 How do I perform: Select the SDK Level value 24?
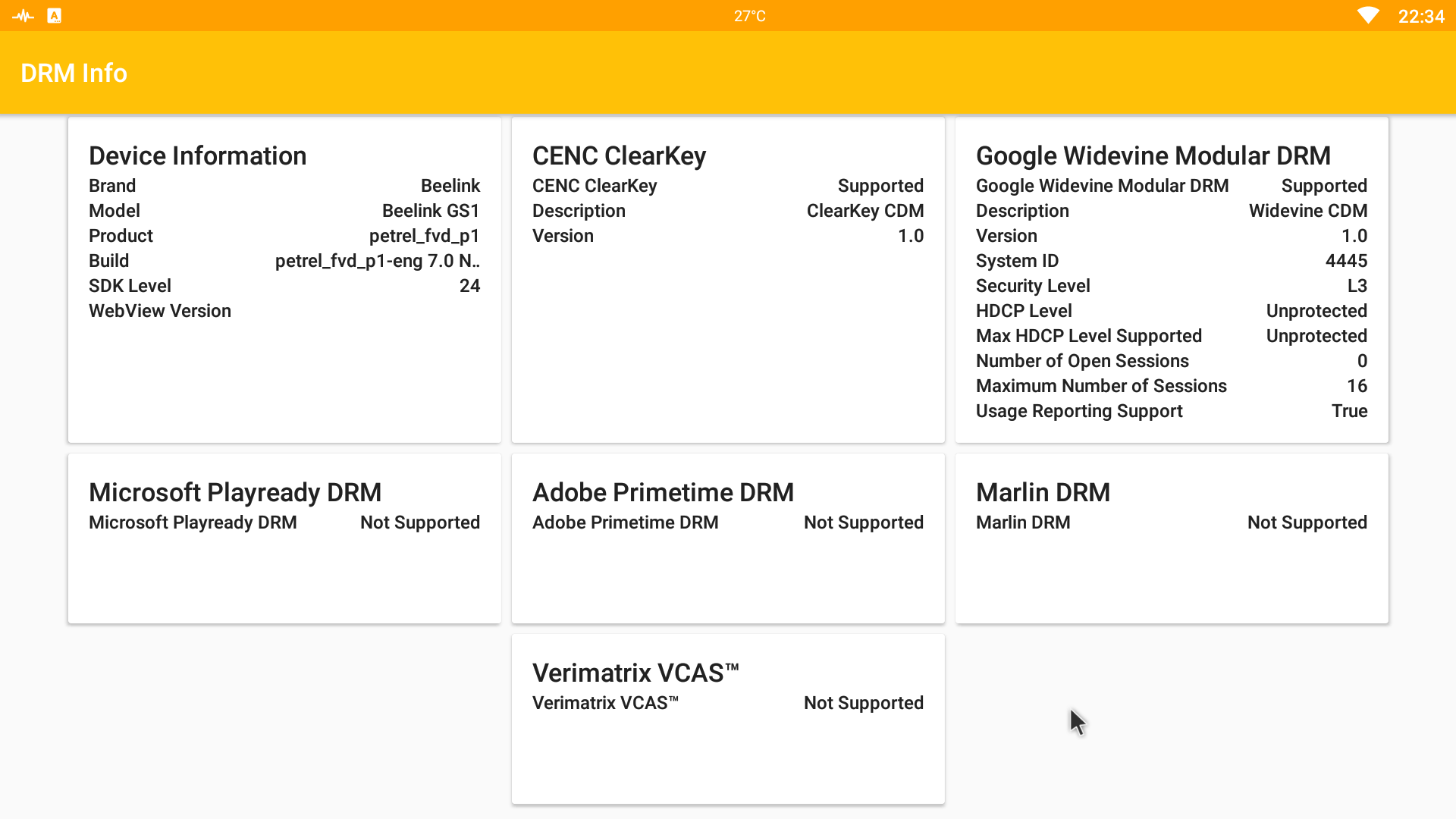[x=469, y=286]
